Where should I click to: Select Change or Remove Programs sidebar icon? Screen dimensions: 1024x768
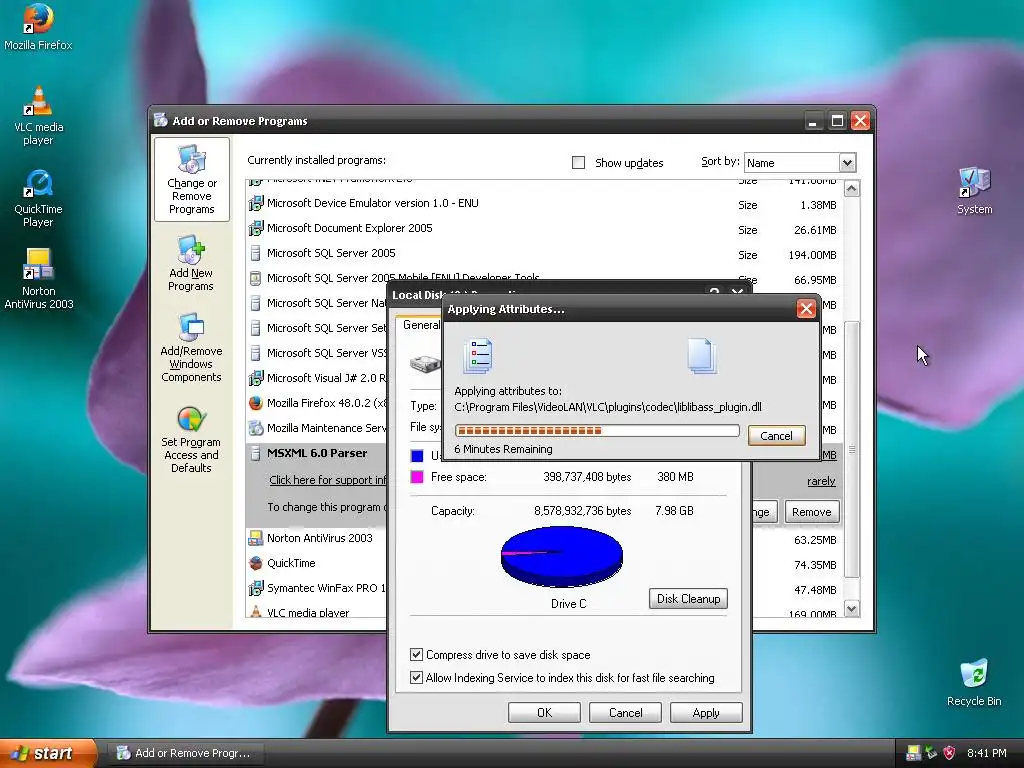191,180
